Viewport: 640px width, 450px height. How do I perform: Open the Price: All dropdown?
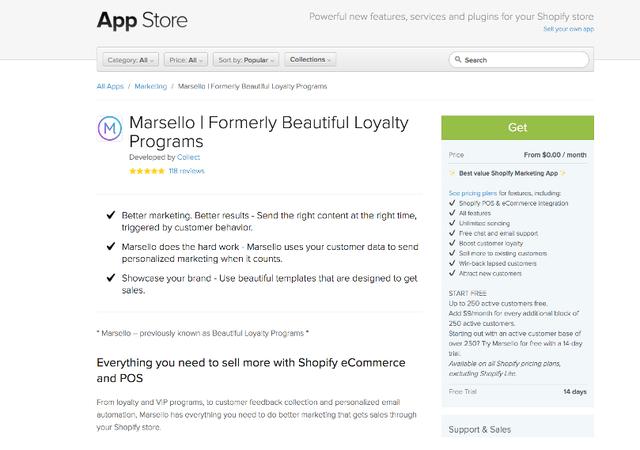click(186, 60)
